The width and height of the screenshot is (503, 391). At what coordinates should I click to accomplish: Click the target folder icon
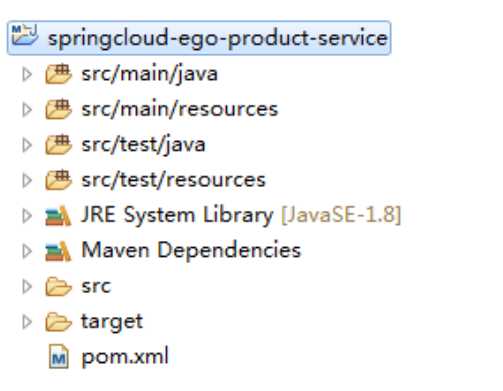click(58, 322)
